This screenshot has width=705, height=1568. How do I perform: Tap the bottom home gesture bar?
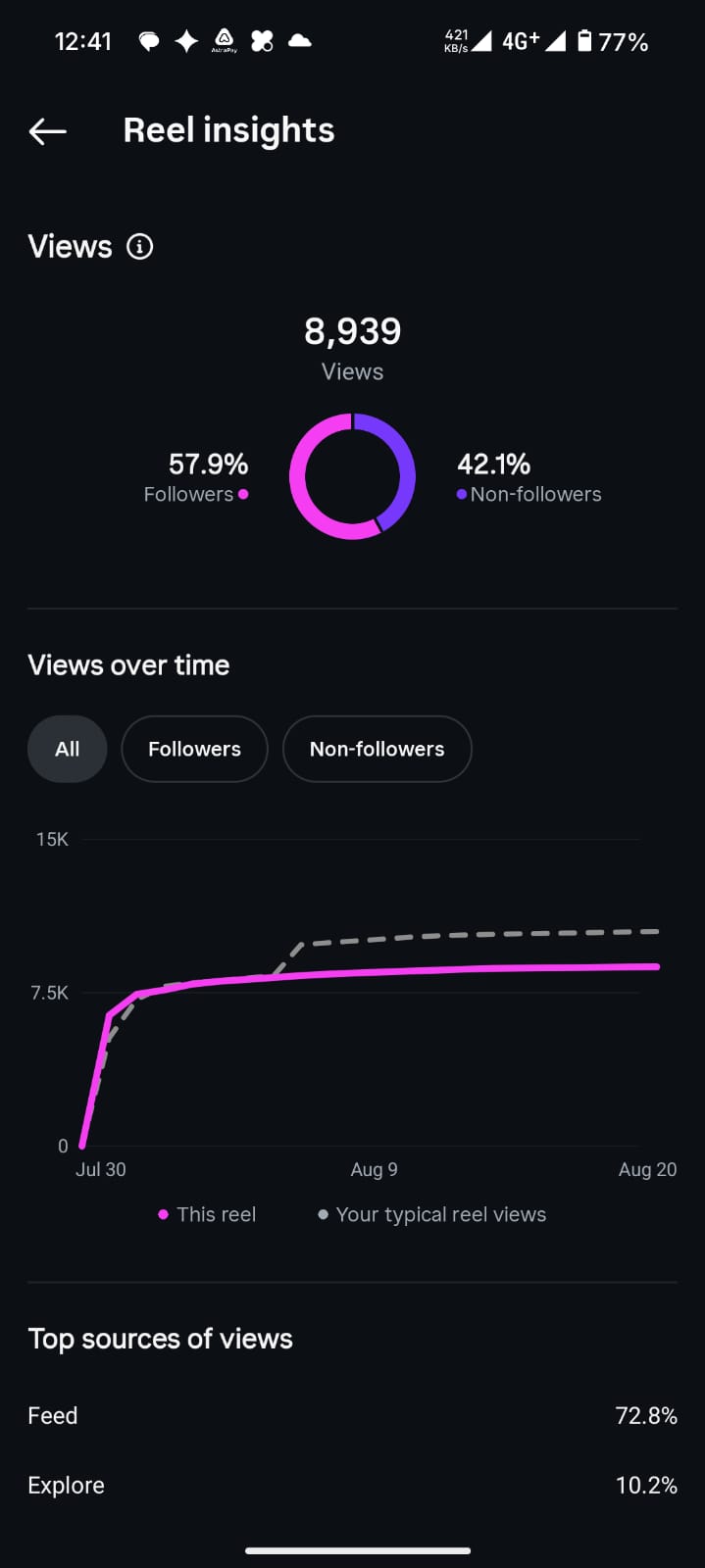point(357,1550)
